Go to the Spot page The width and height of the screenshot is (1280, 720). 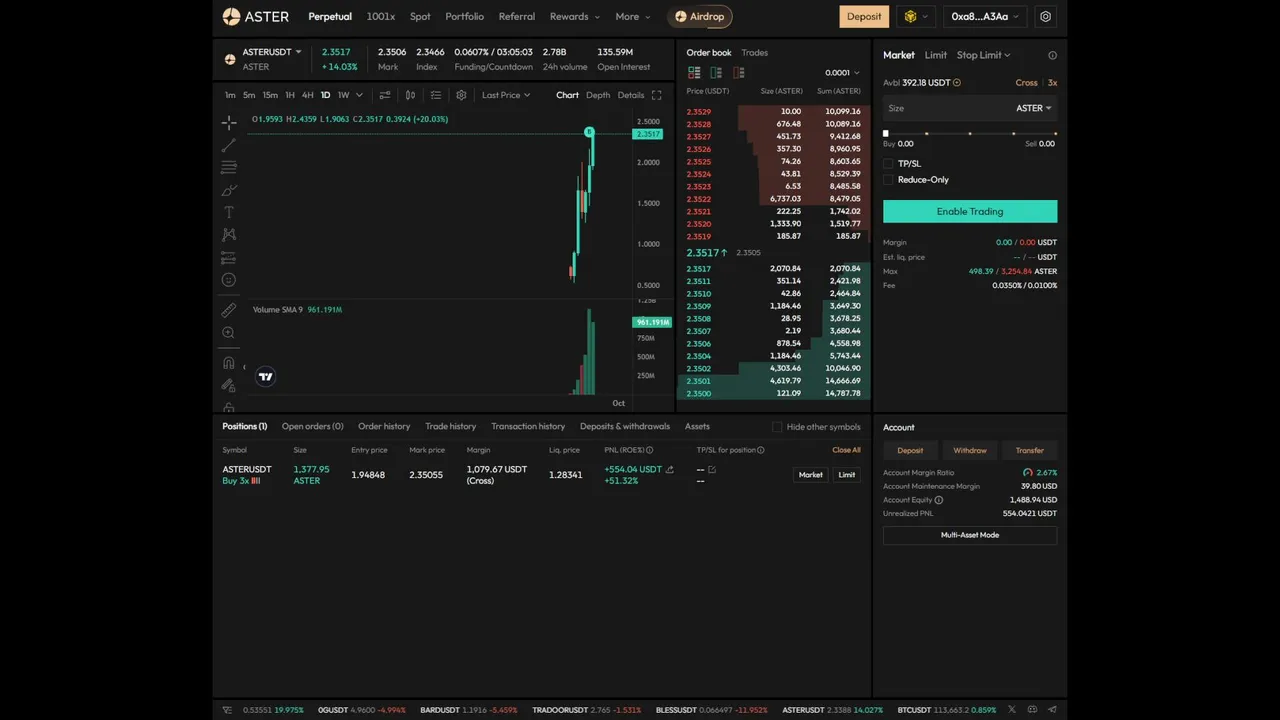pyautogui.click(x=420, y=16)
